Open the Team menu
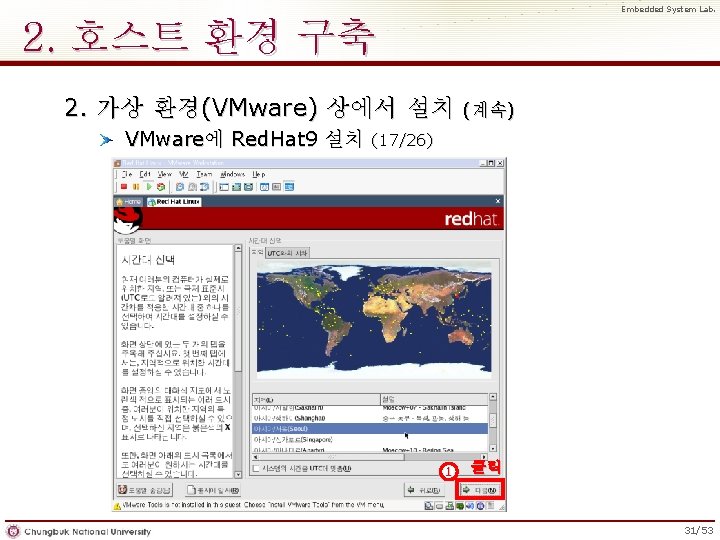Viewport: 720px width, 540px height. pos(204,174)
